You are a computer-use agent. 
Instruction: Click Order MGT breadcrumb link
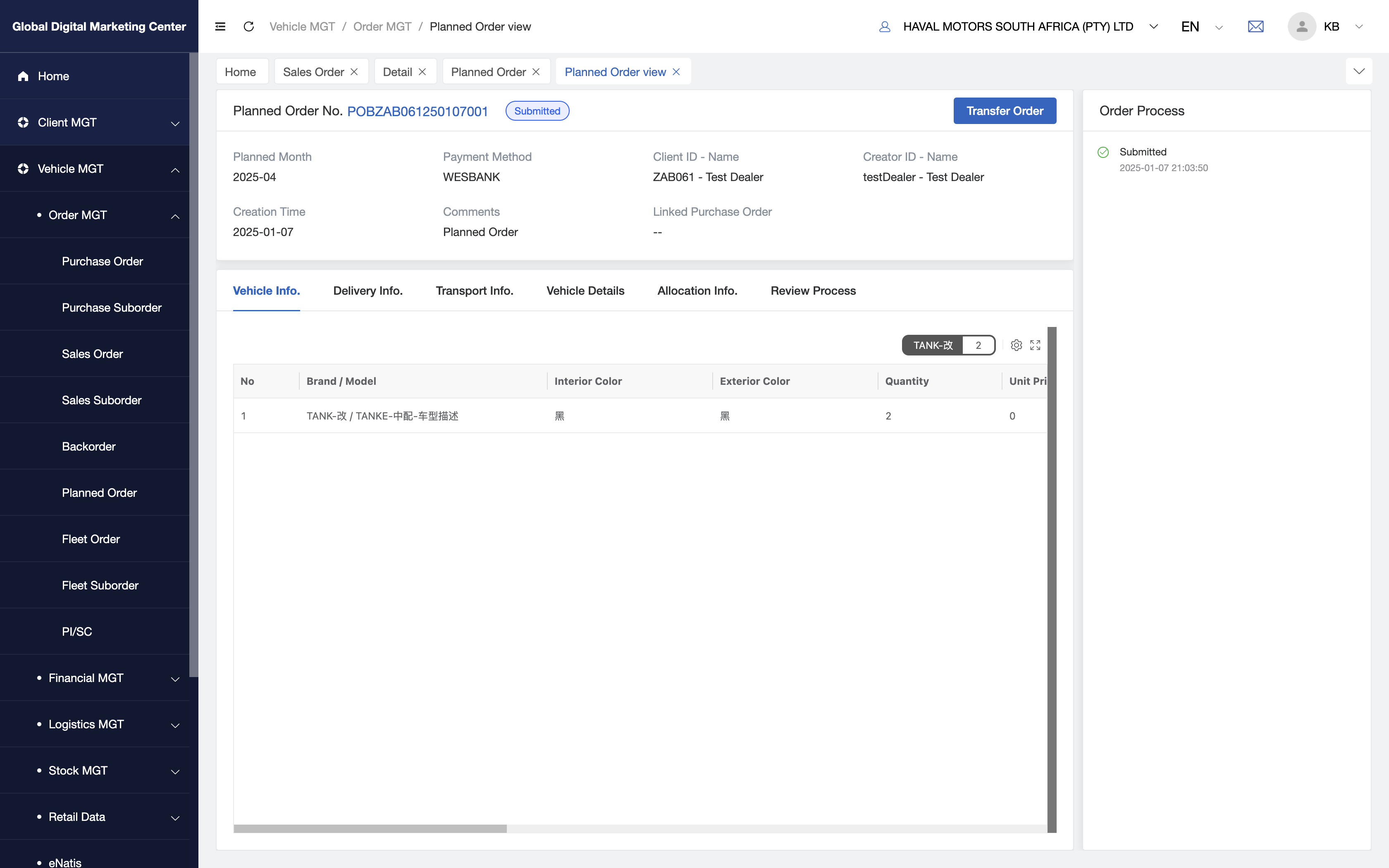(x=382, y=26)
